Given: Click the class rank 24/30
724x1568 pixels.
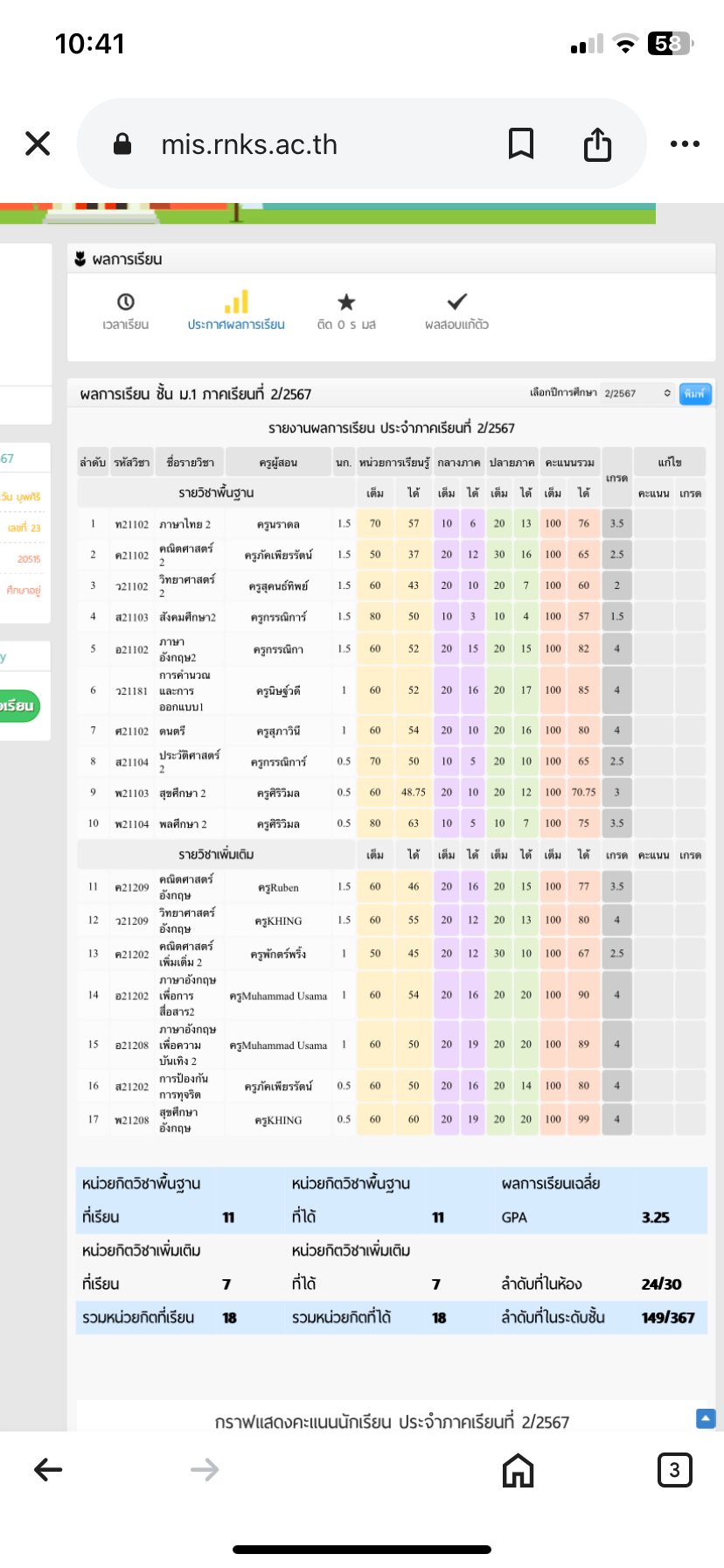Looking at the screenshot, I should 661,1284.
